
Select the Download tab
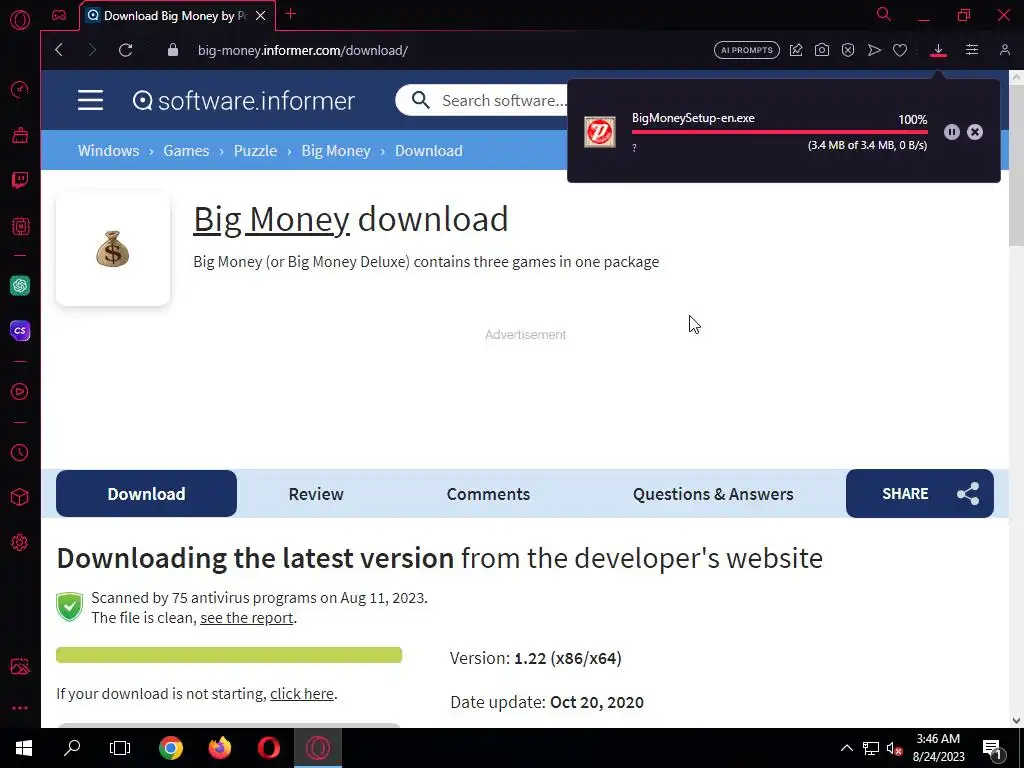(146, 494)
